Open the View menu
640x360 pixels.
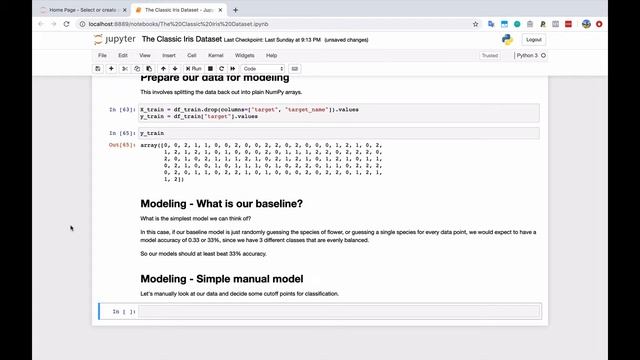(x=144, y=56)
